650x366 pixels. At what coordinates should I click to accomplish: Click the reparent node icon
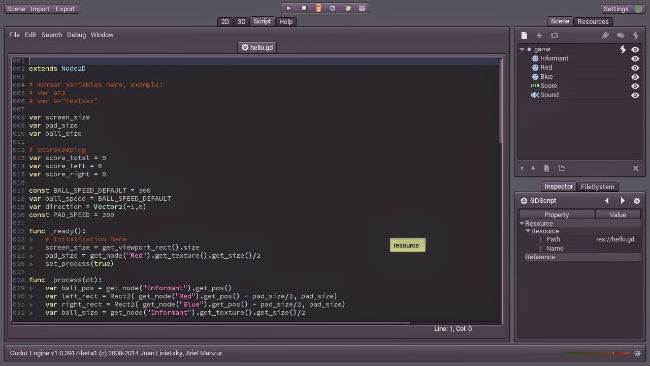[562, 168]
